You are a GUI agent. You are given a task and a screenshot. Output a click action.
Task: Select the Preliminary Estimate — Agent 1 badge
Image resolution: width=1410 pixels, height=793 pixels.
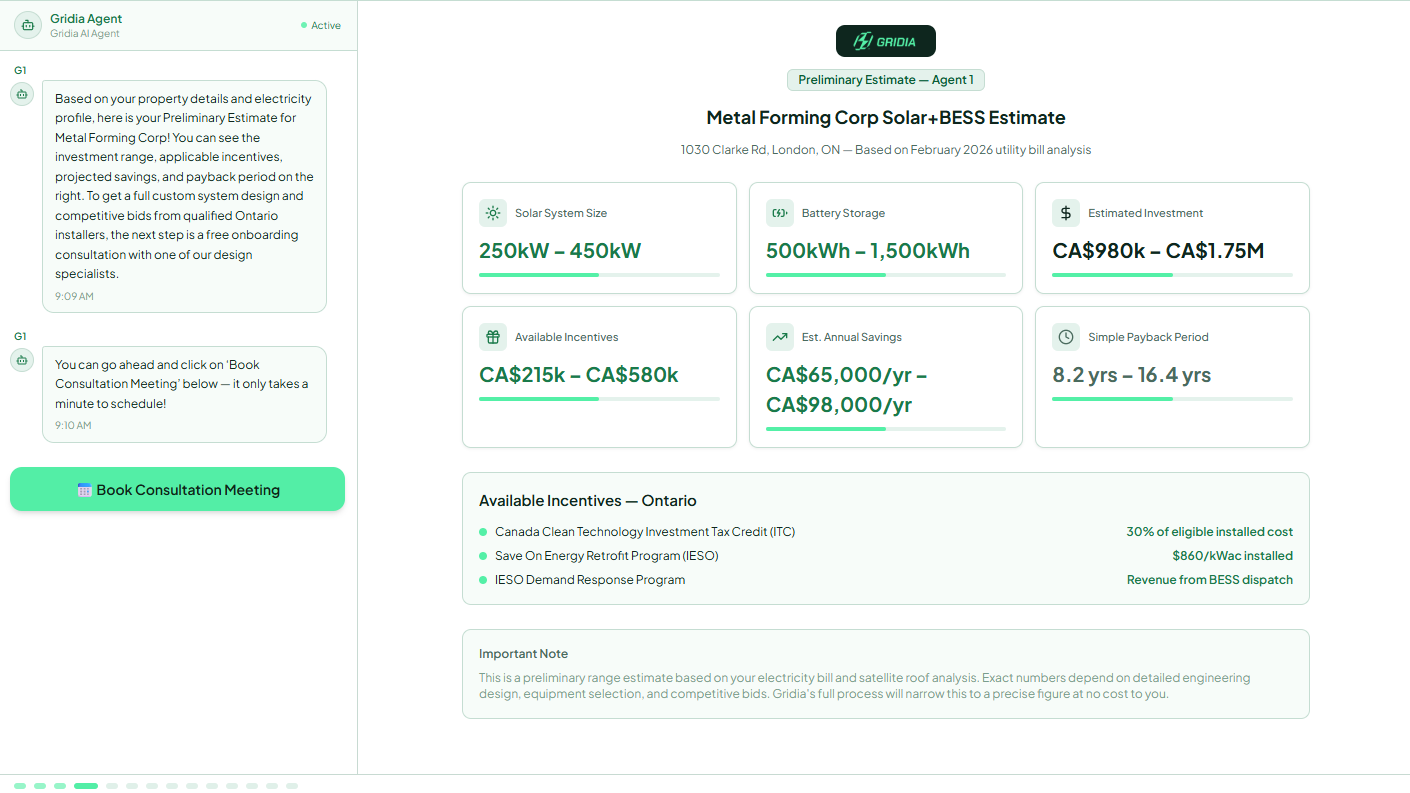pyautogui.click(x=886, y=80)
